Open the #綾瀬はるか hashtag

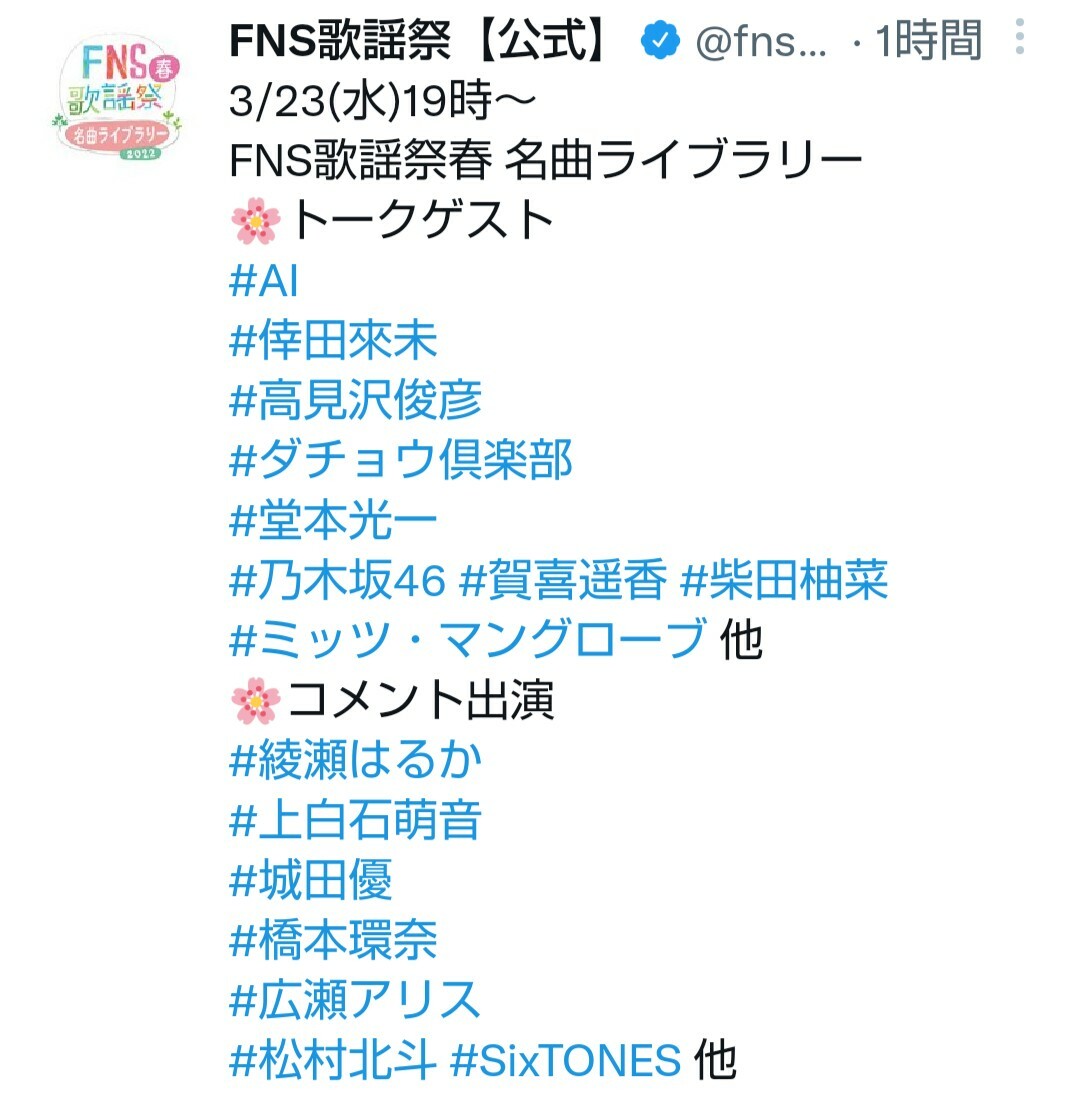click(356, 760)
